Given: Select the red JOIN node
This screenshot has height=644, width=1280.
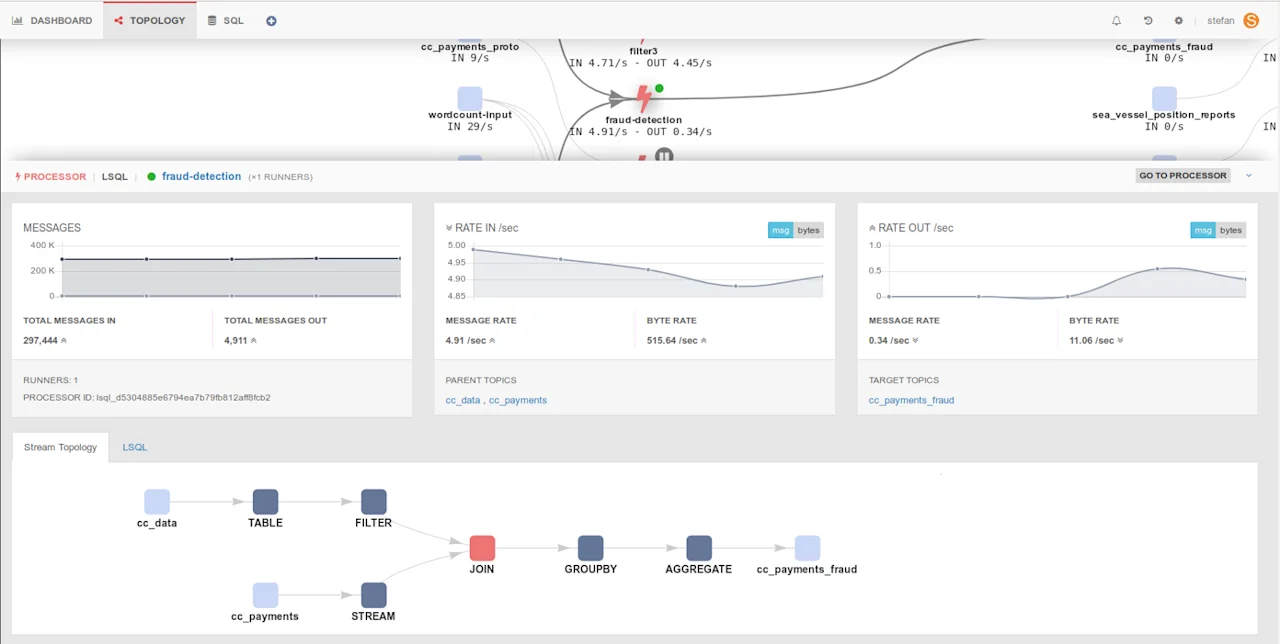Looking at the screenshot, I should (x=482, y=548).
